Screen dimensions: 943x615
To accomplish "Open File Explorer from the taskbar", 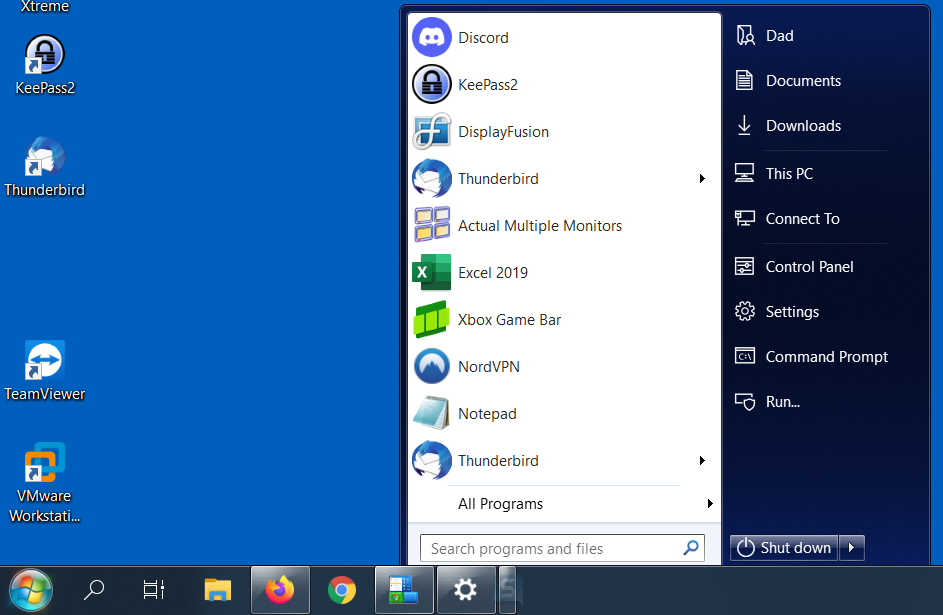I will point(218,590).
